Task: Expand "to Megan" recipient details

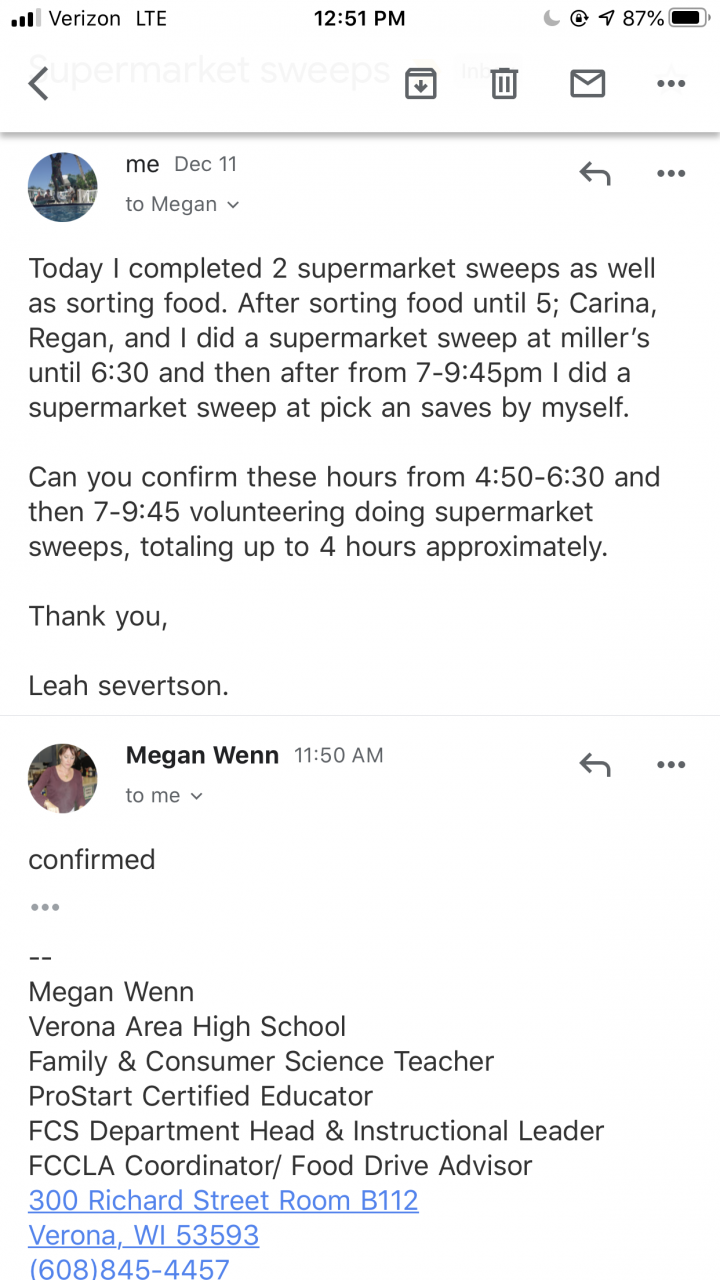Action: (183, 204)
